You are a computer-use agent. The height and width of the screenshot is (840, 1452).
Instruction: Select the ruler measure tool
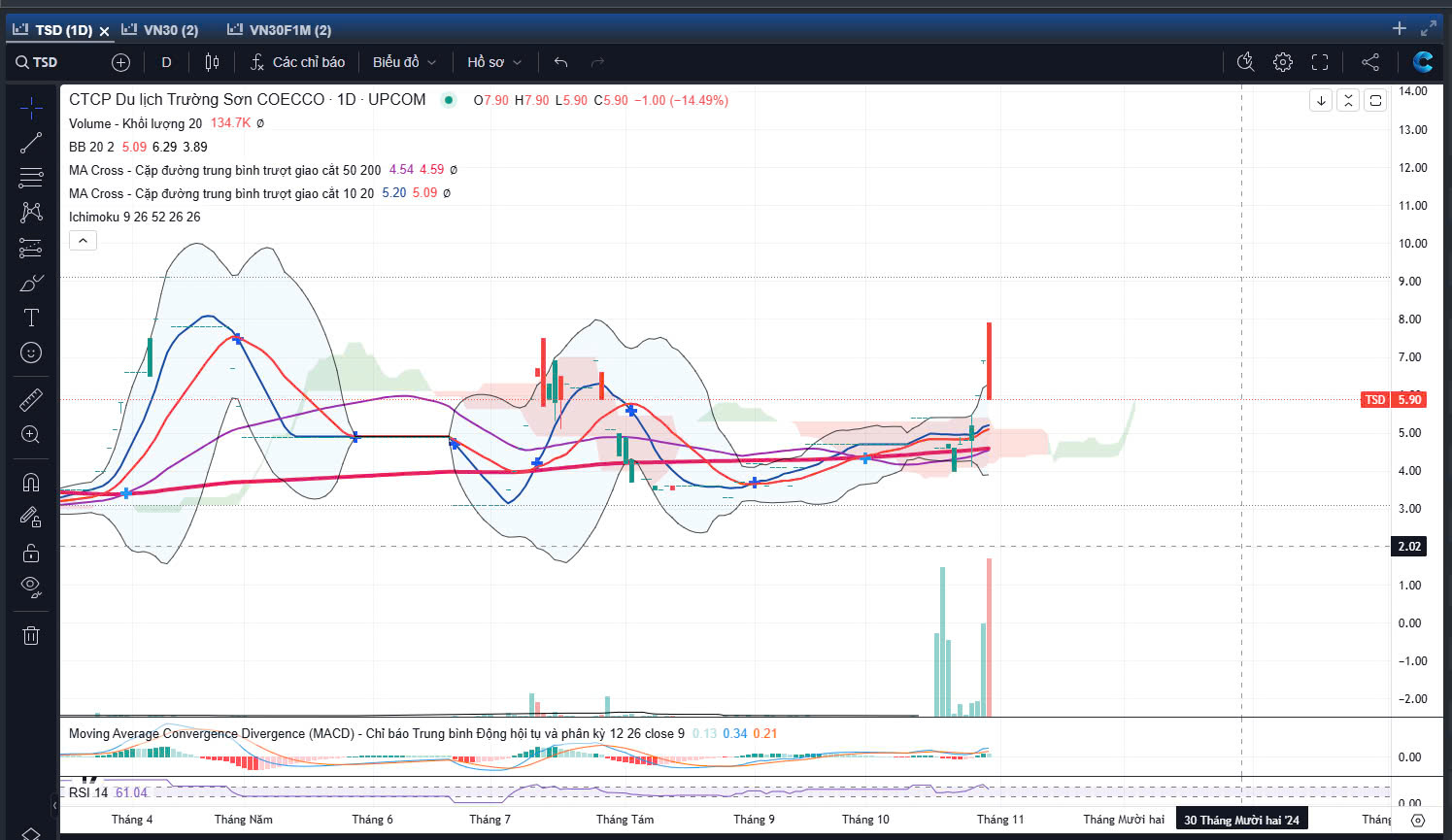click(31, 399)
